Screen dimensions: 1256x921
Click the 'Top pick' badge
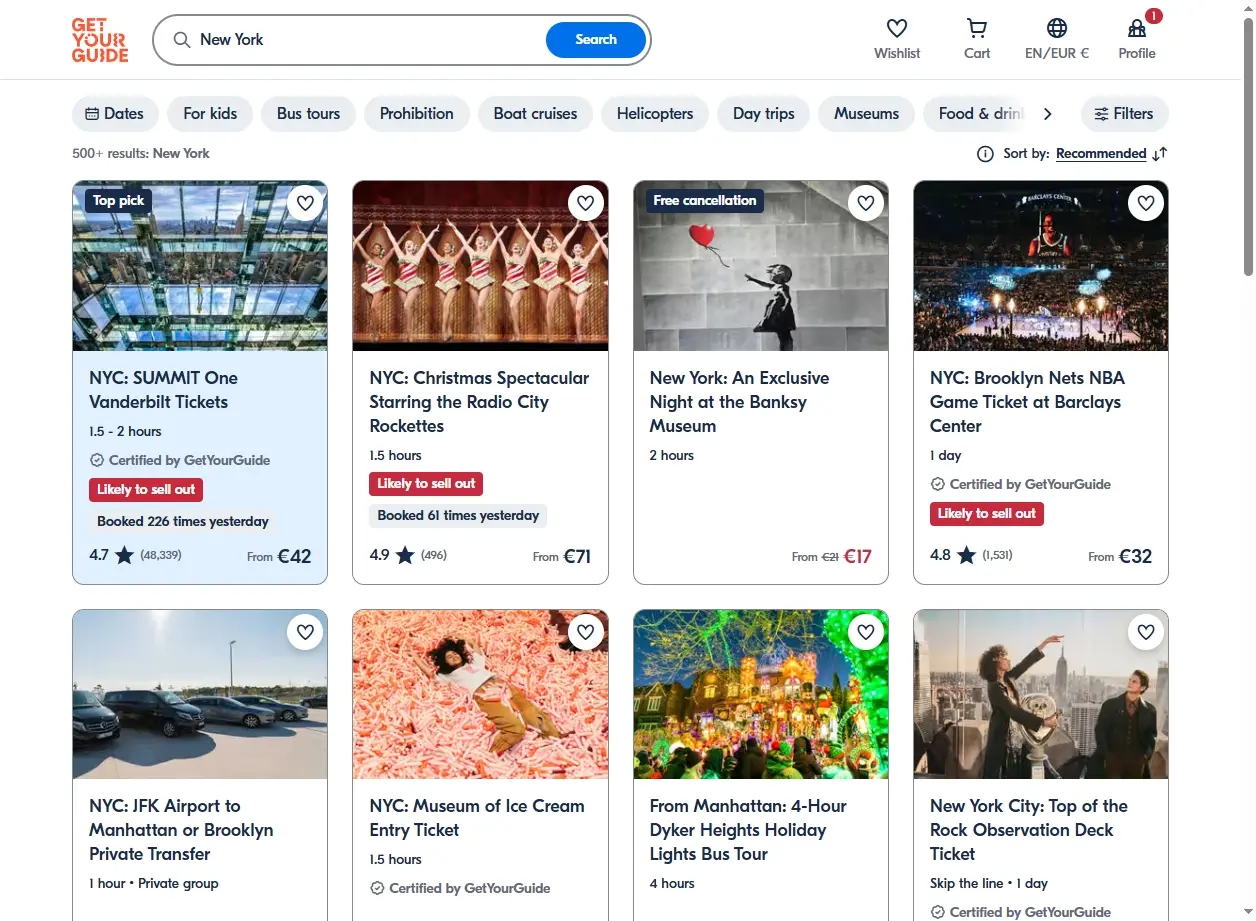[x=118, y=201]
